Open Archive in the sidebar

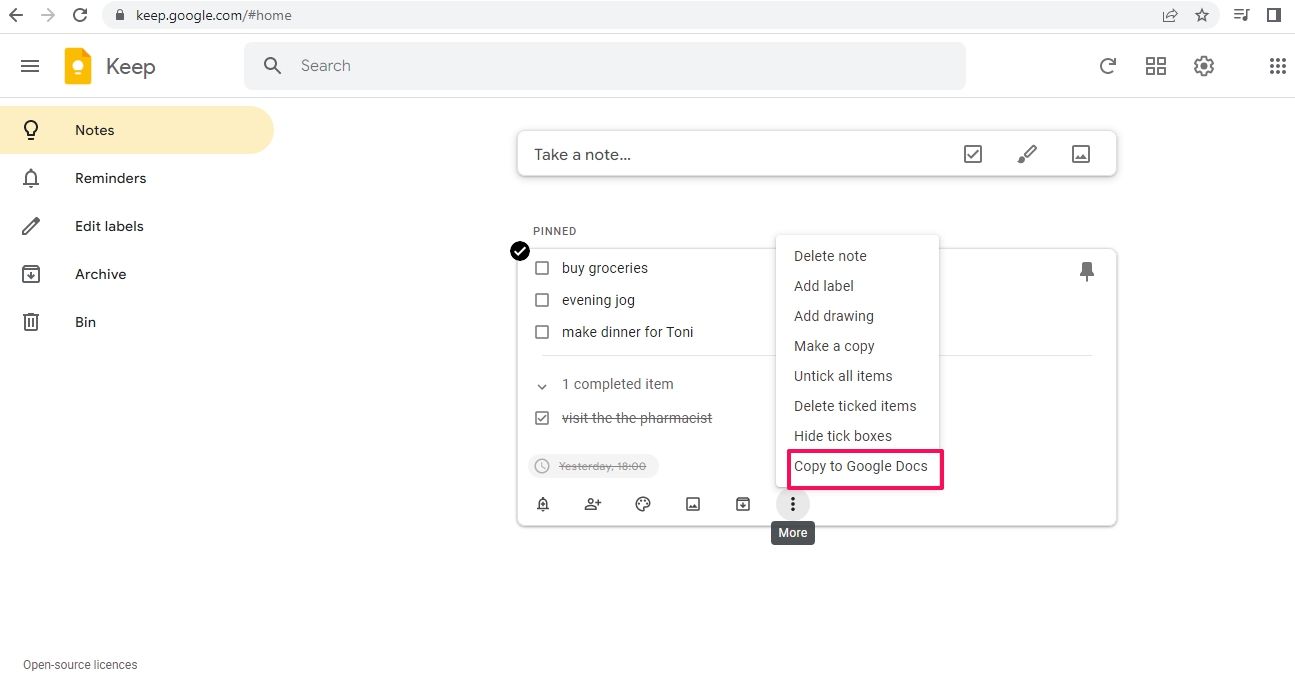pyautogui.click(x=137, y=274)
